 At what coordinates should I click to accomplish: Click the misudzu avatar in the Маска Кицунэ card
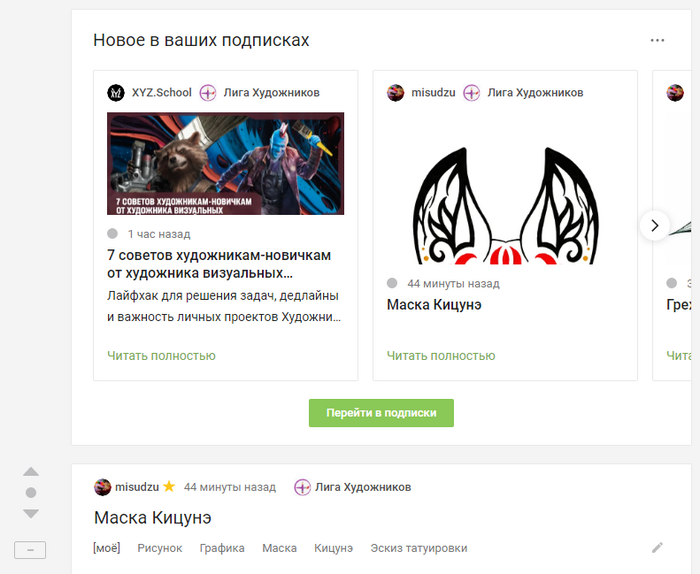point(396,93)
